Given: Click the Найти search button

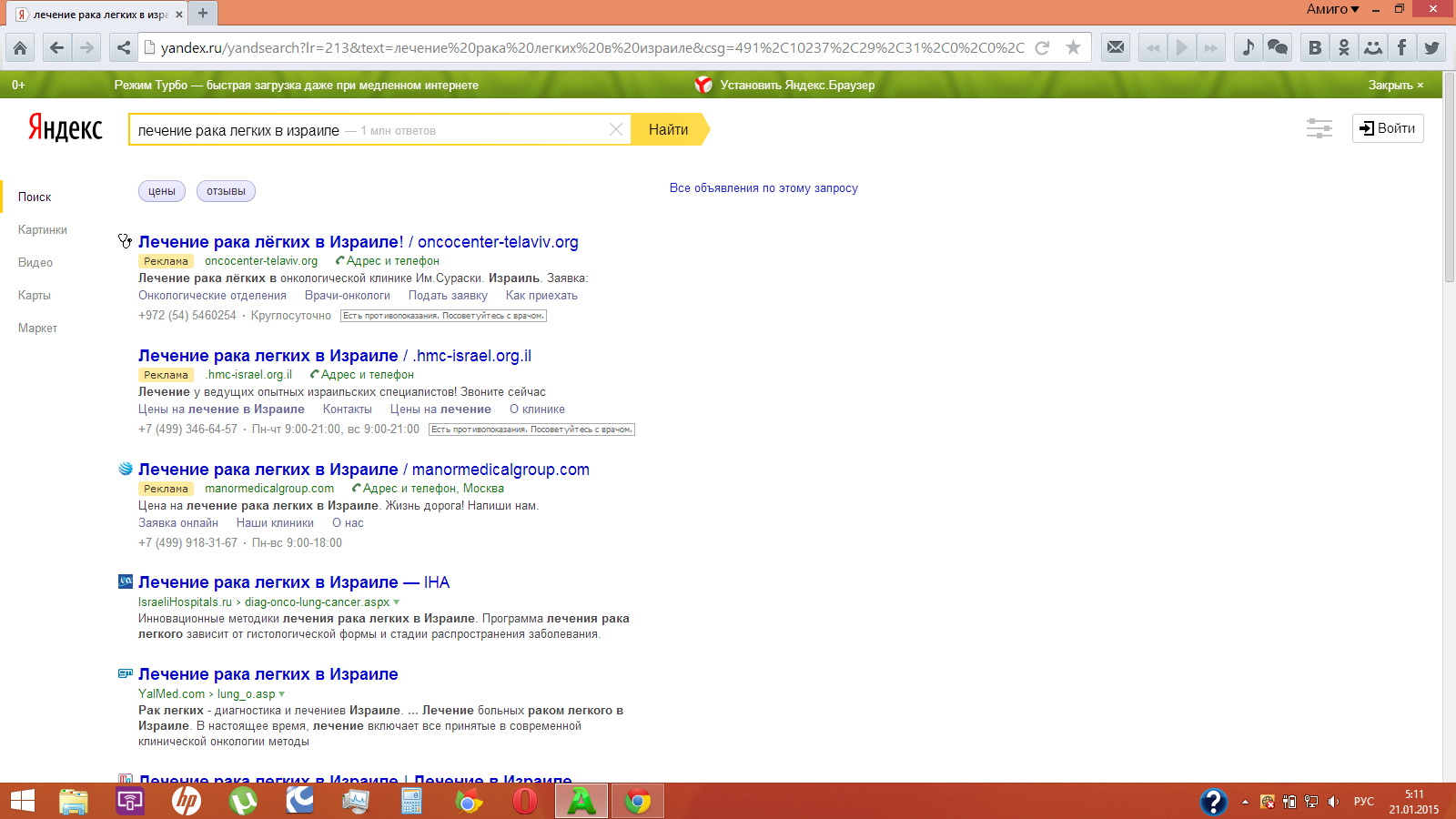Looking at the screenshot, I should click(x=670, y=129).
